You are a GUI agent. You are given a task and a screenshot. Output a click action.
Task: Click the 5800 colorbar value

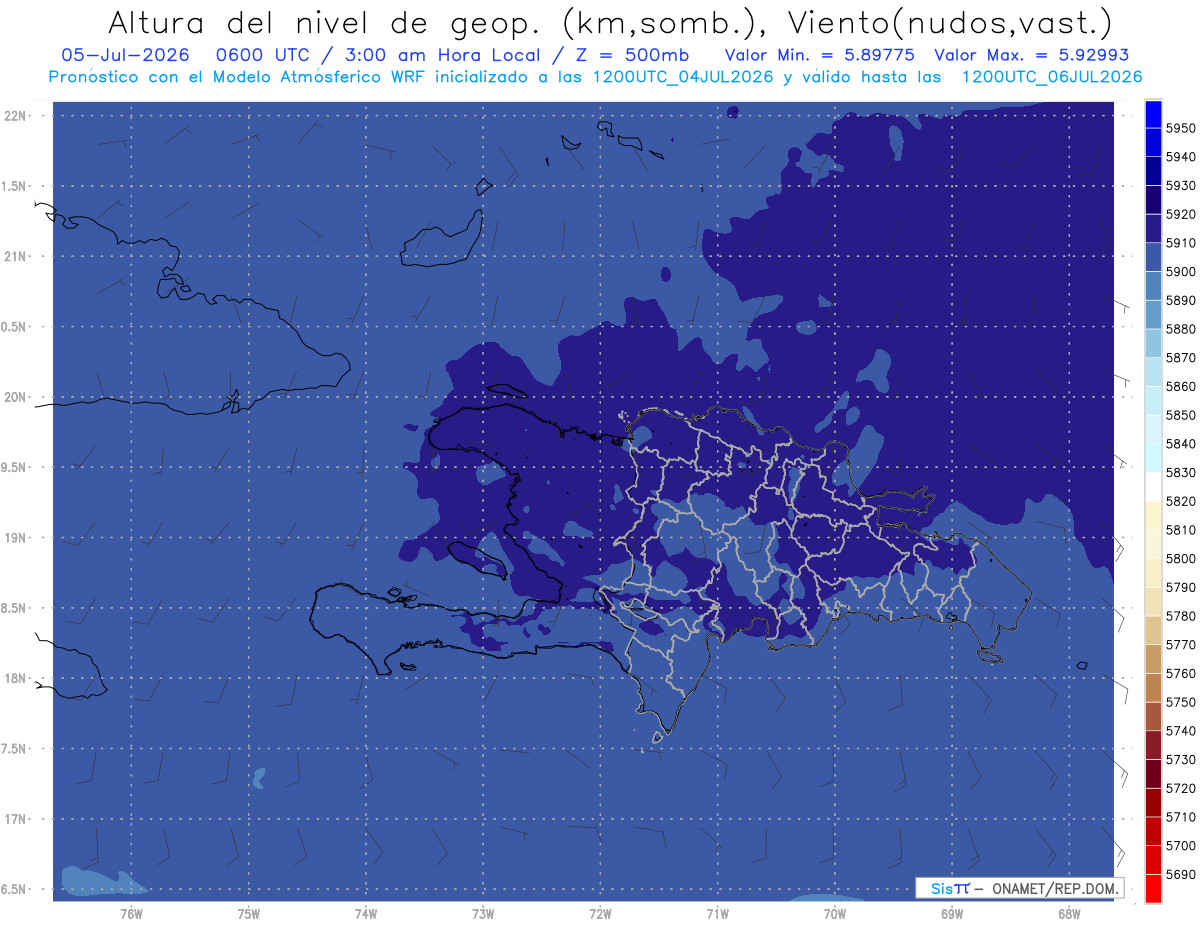(x=1180, y=558)
